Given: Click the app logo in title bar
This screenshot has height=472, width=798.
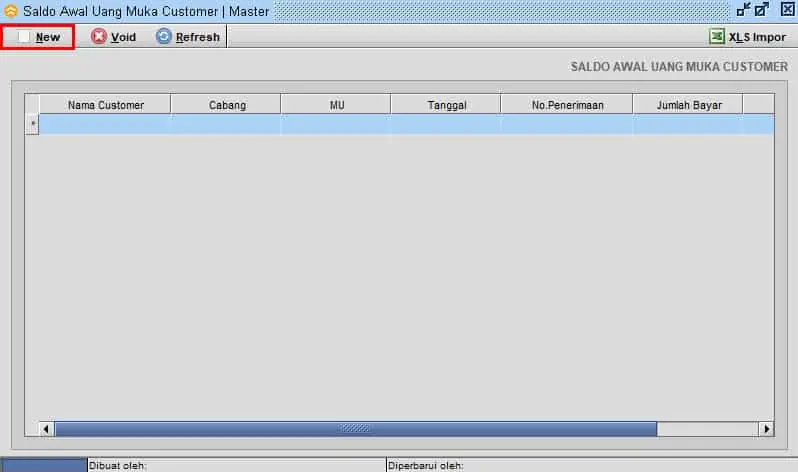Looking at the screenshot, I should (x=11, y=11).
